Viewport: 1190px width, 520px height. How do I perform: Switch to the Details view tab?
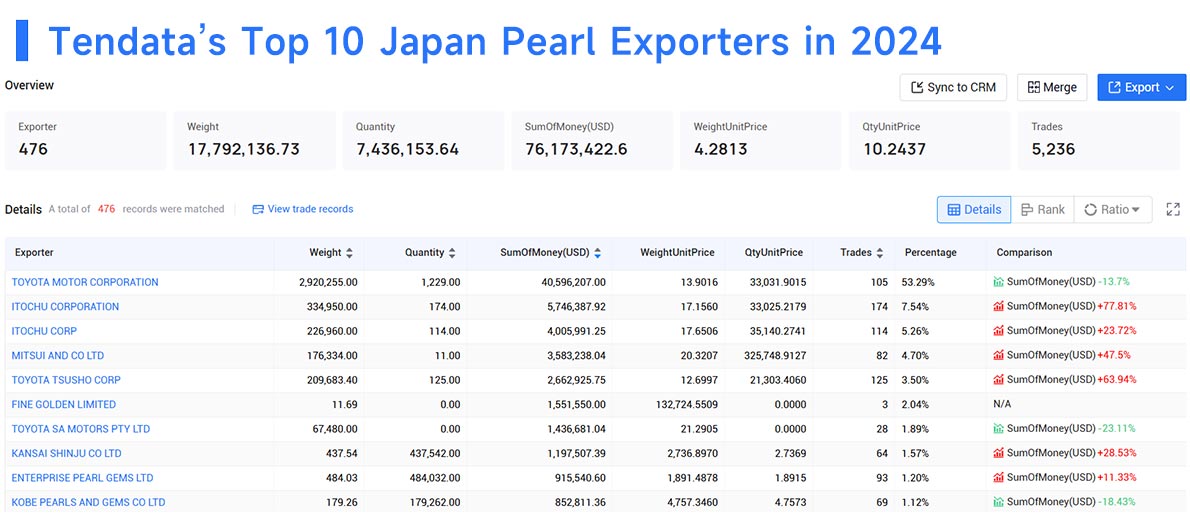click(974, 210)
